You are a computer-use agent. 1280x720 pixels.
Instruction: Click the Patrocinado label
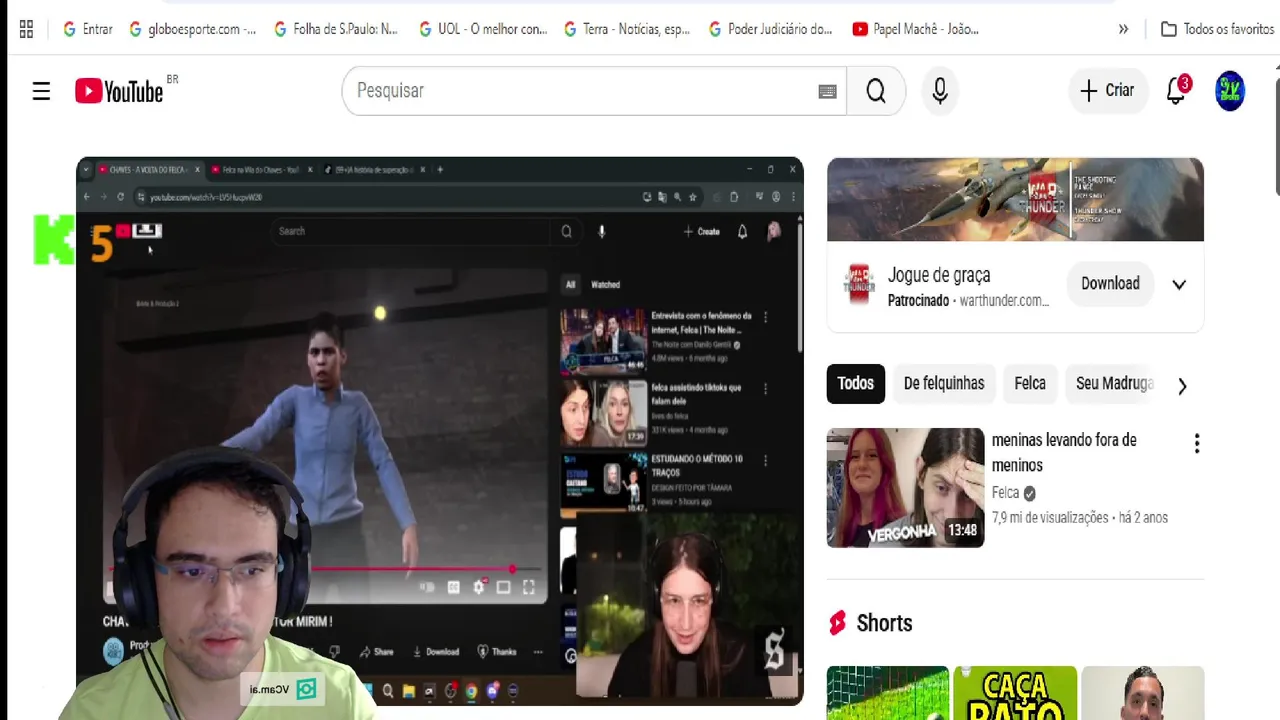pos(918,300)
